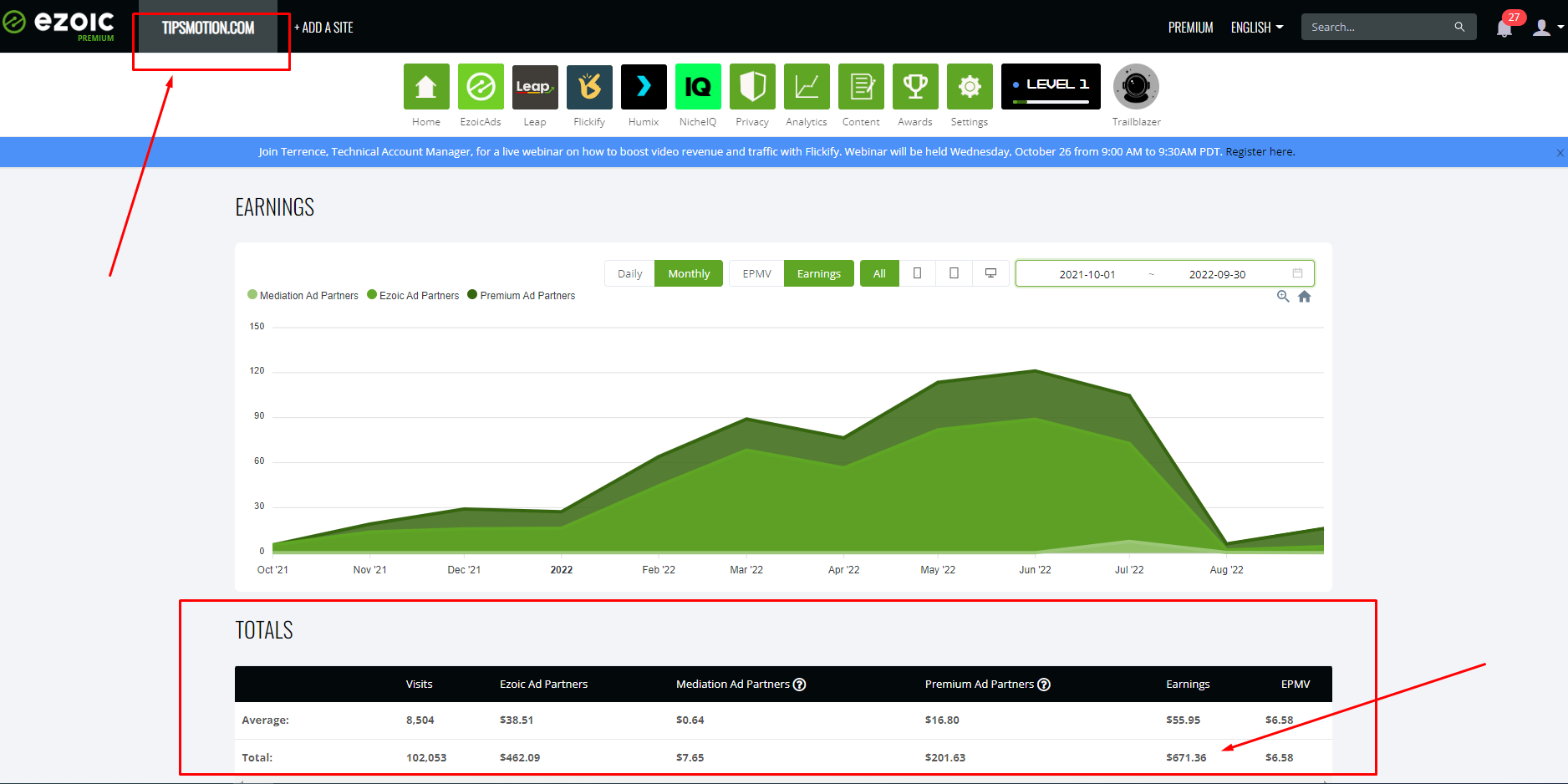1568x784 pixels.
Task: Reset chart zoom with home icon
Action: coord(1304,297)
